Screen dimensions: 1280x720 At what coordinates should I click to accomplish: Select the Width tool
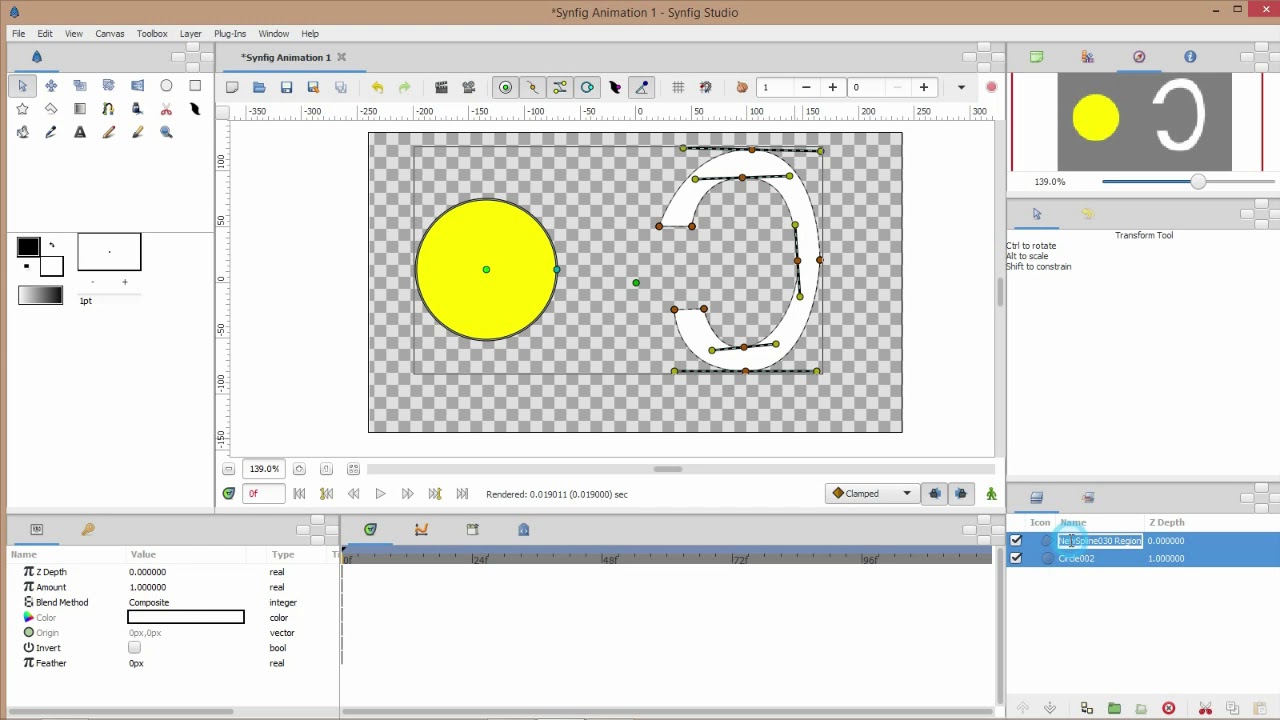(195, 109)
